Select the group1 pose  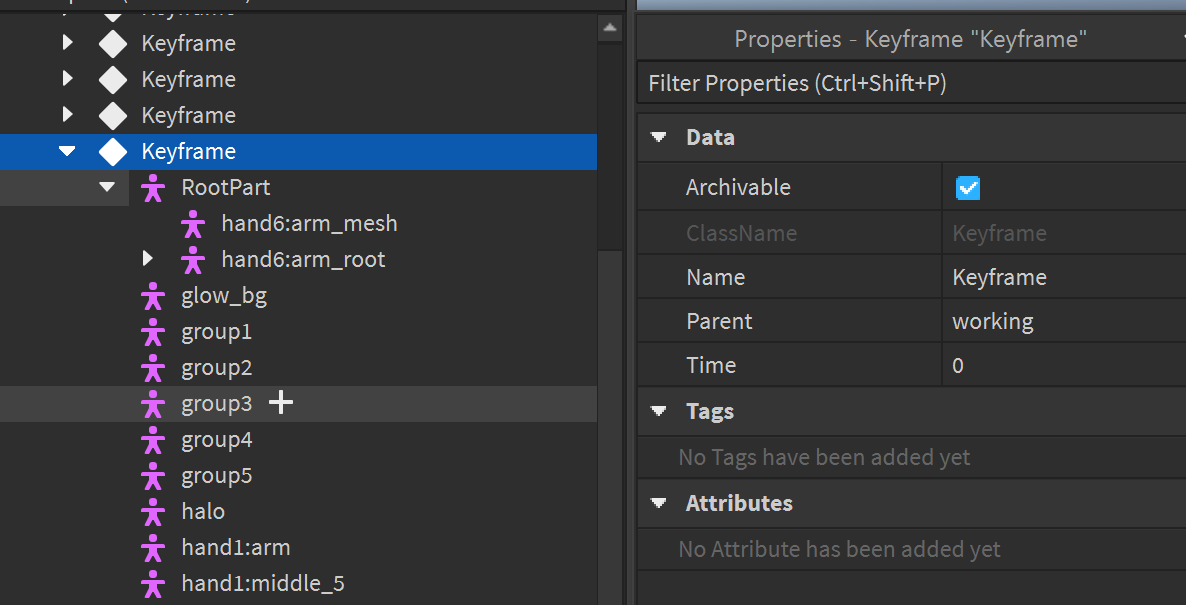click(216, 332)
